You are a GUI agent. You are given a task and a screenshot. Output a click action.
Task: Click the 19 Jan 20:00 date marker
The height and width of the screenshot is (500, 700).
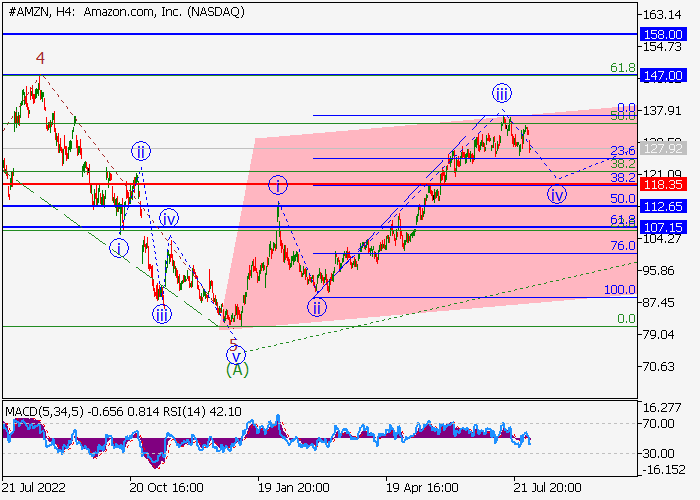294,488
